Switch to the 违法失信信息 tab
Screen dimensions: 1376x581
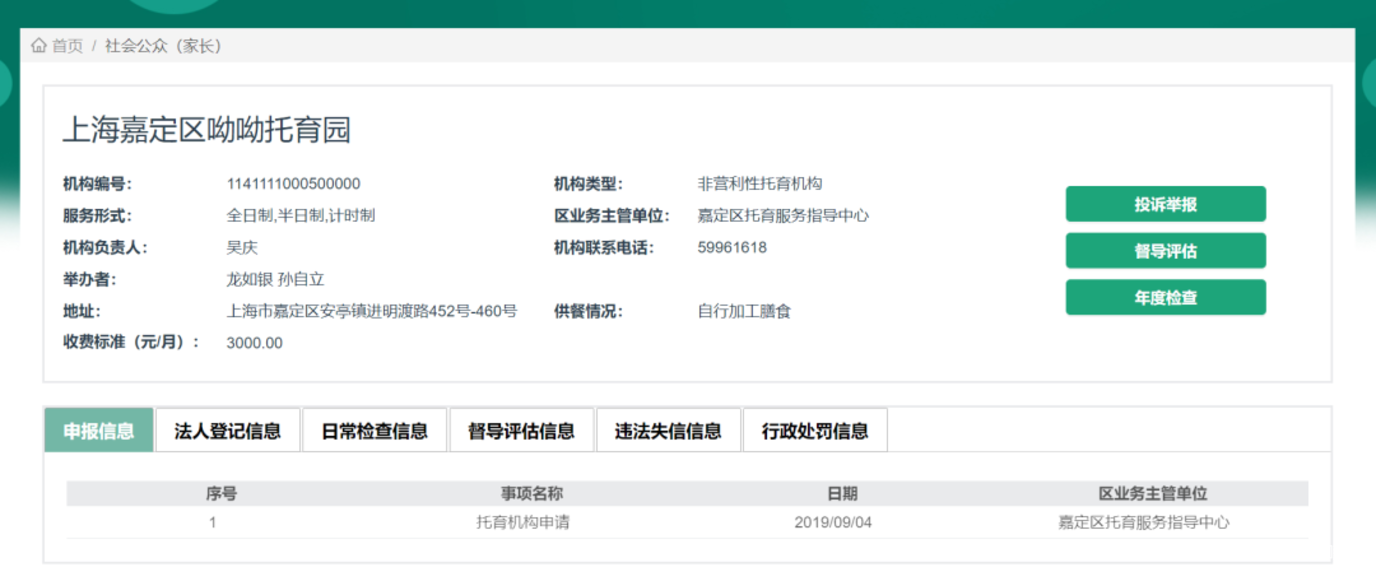click(x=668, y=431)
